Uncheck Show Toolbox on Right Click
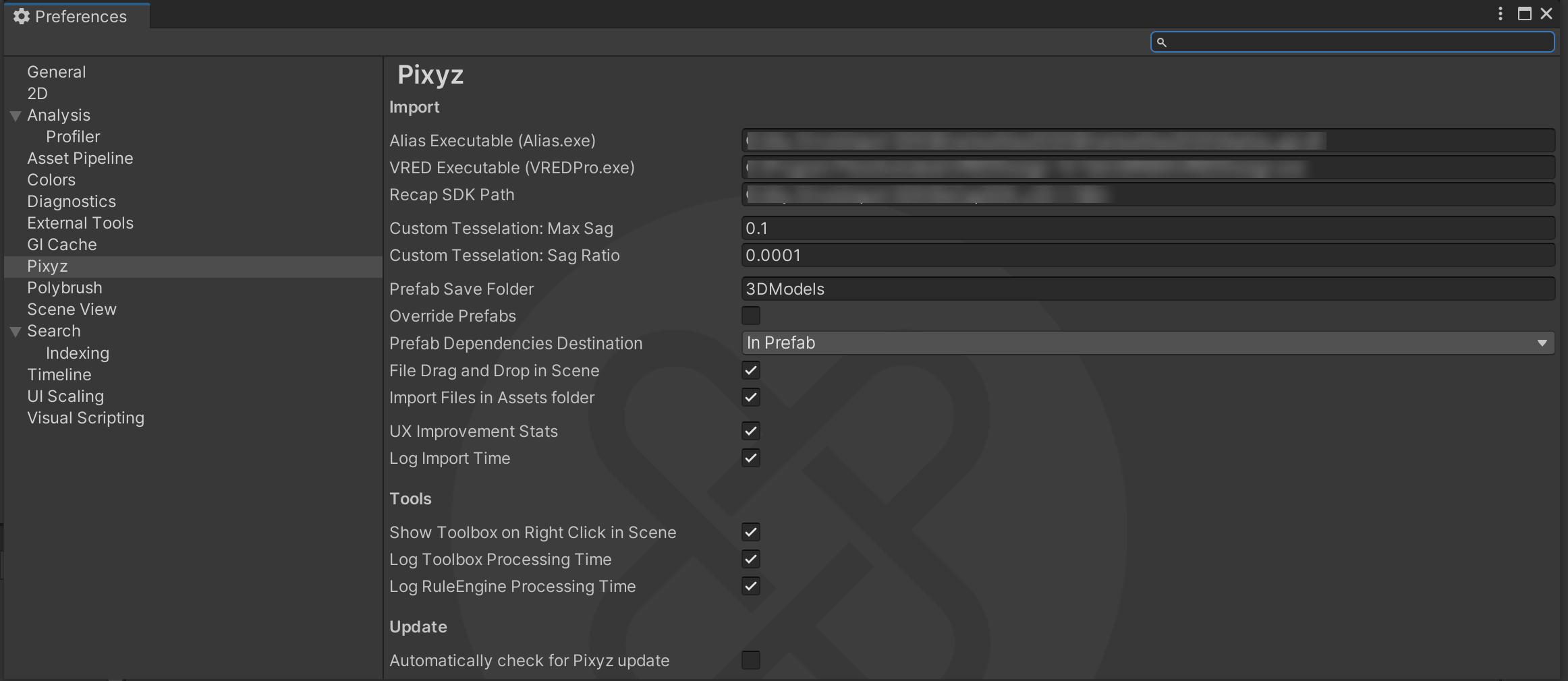The height and width of the screenshot is (681, 1568). tap(751, 532)
